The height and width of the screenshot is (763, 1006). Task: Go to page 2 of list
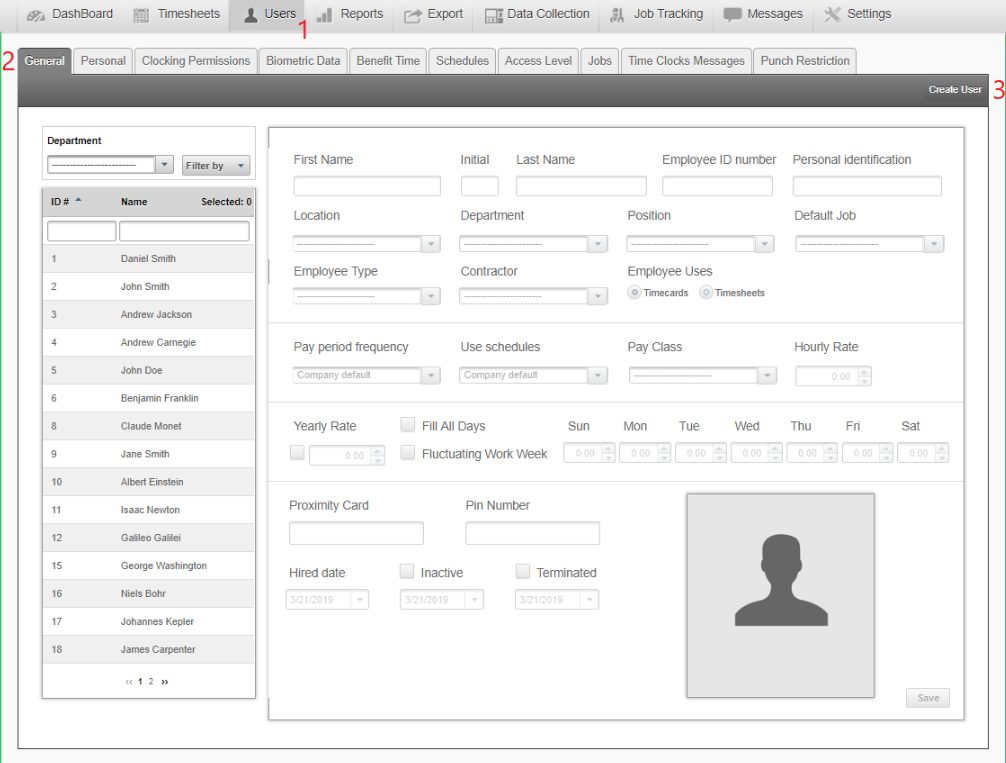click(151, 682)
